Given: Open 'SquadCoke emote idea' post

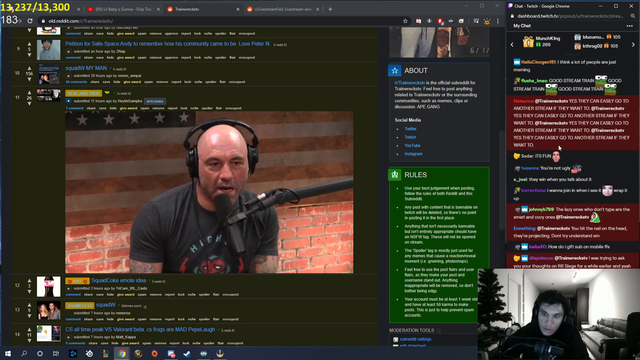Looking at the screenshot, I should click(x=119, y=280).
